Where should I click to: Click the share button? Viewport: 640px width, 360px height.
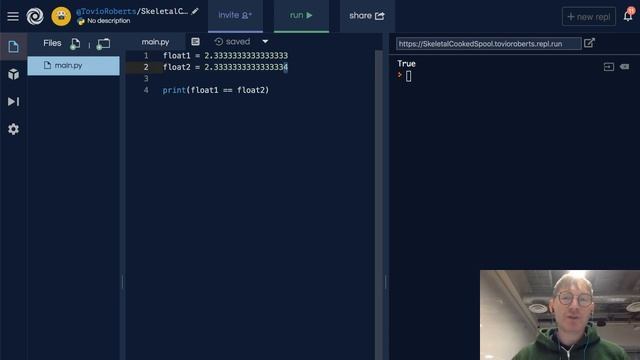367,16
